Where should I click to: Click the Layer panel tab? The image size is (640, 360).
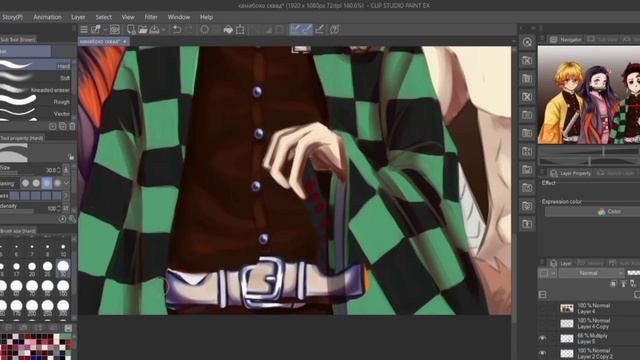pos(561,263)
